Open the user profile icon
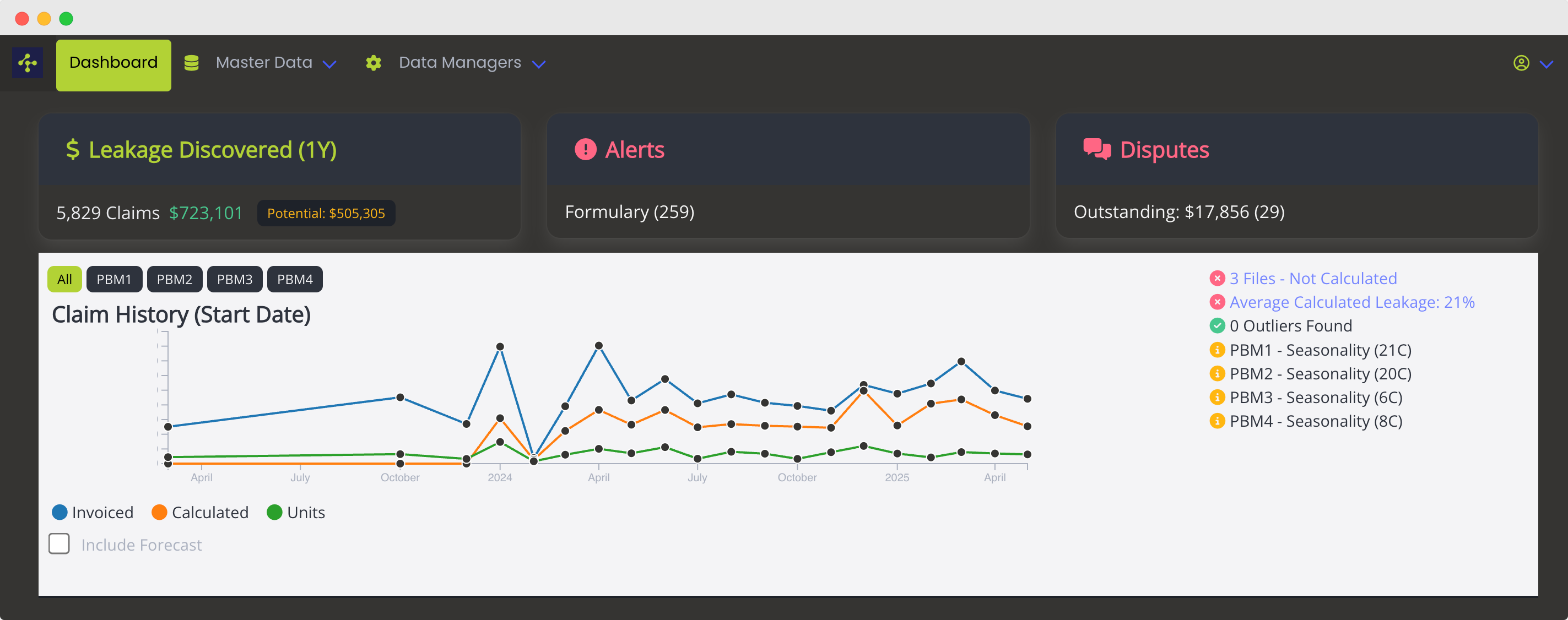This screenshot has width=1568, height=620. [x=1521, y=63]
